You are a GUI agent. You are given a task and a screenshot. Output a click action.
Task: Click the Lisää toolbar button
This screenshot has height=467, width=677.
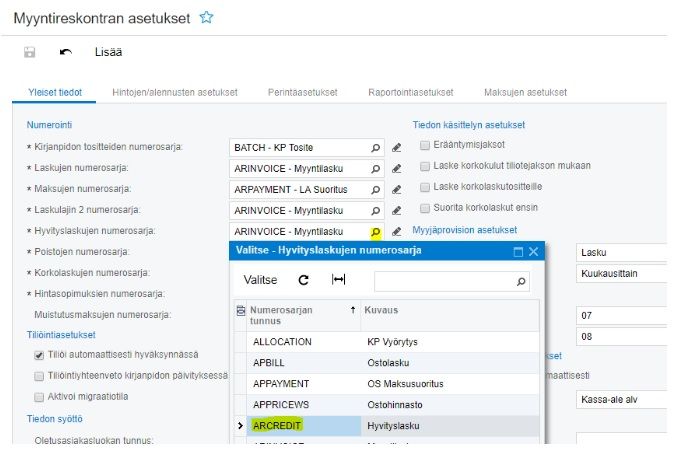click(x=108, y=52)
